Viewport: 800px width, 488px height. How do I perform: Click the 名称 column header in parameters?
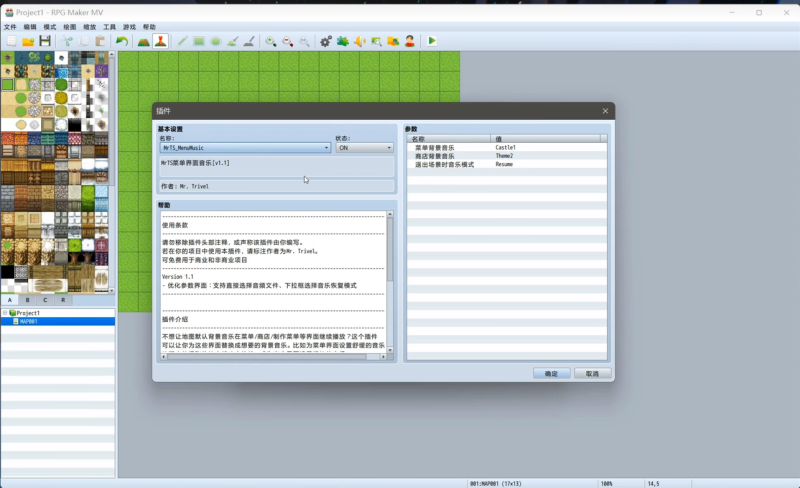click(449, 139)
